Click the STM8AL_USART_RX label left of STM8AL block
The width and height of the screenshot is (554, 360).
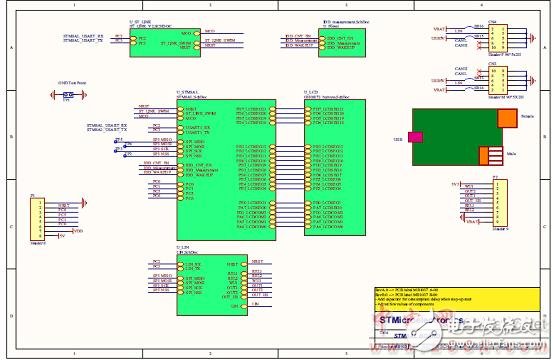(107, 125)
